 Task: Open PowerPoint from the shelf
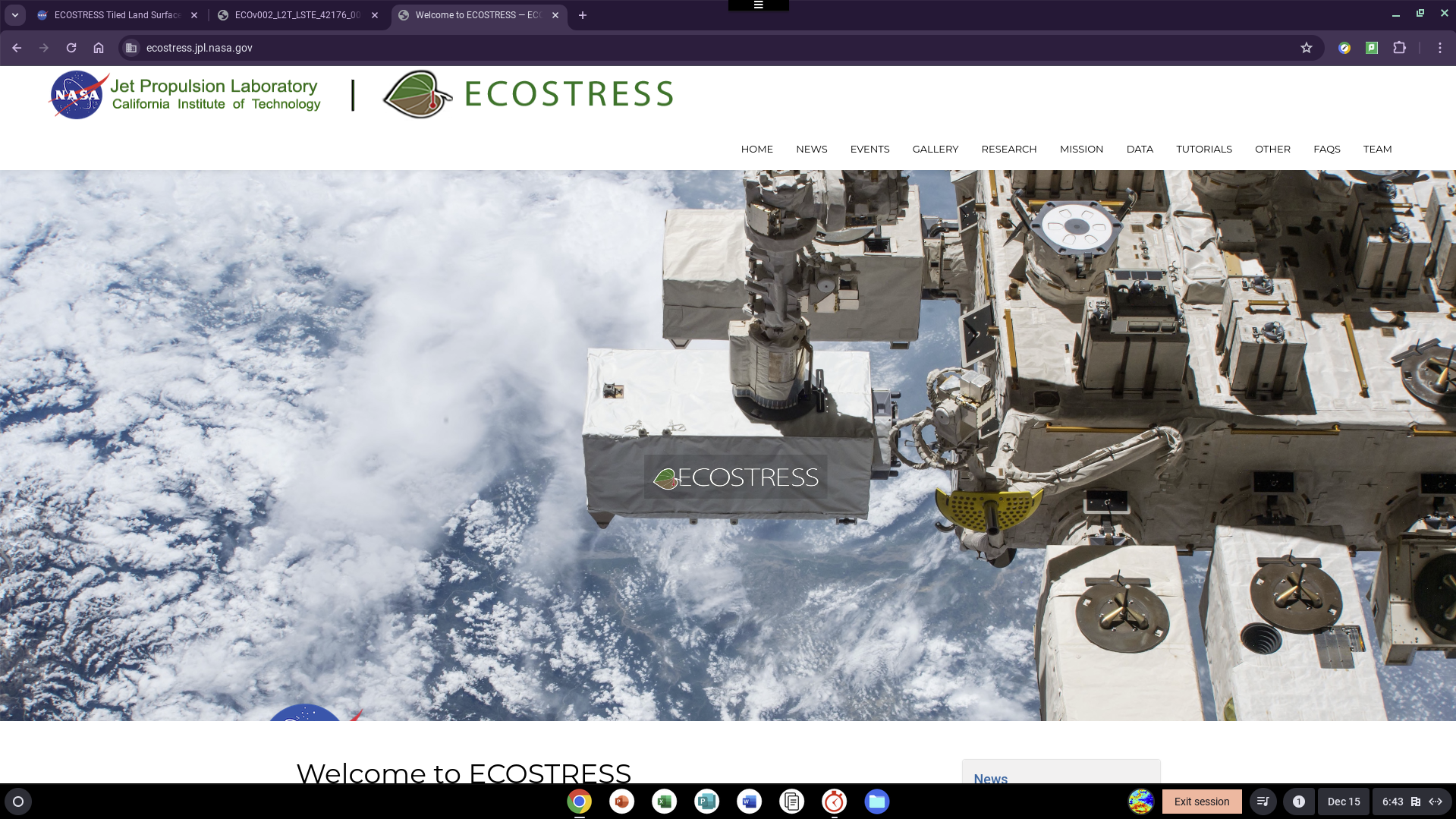[x=621, y=802]
